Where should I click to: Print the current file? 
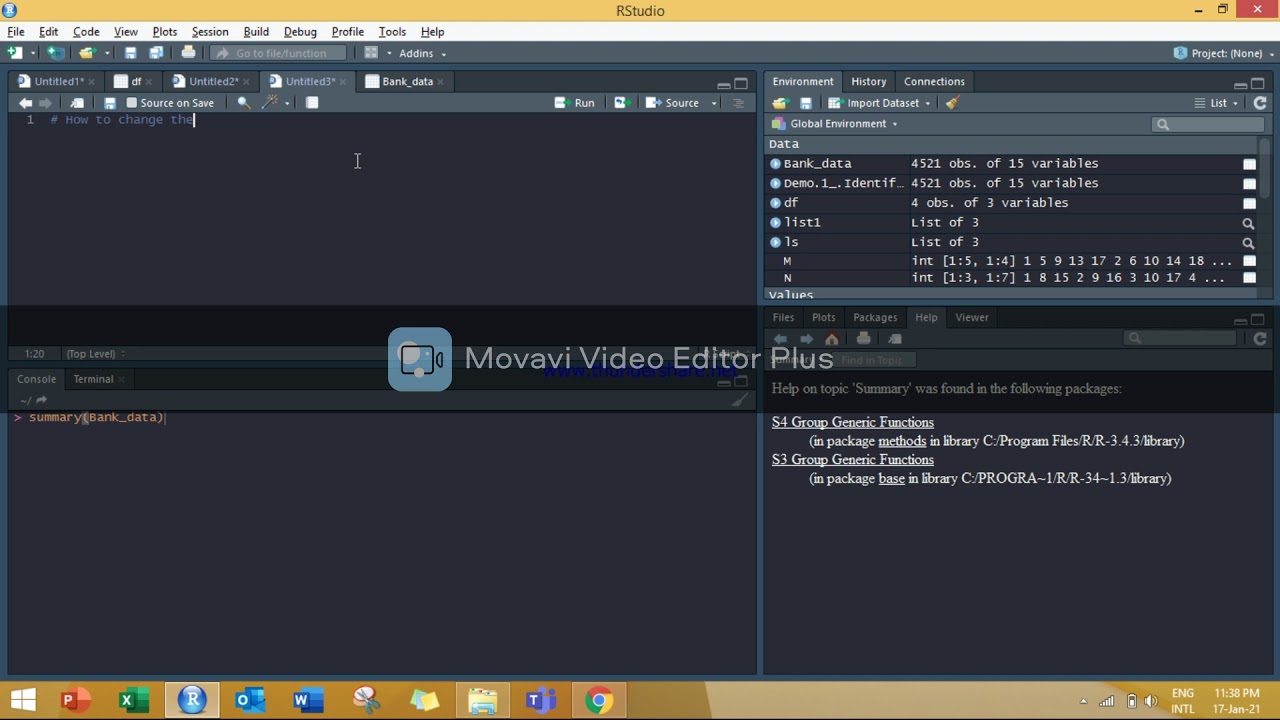188,53
